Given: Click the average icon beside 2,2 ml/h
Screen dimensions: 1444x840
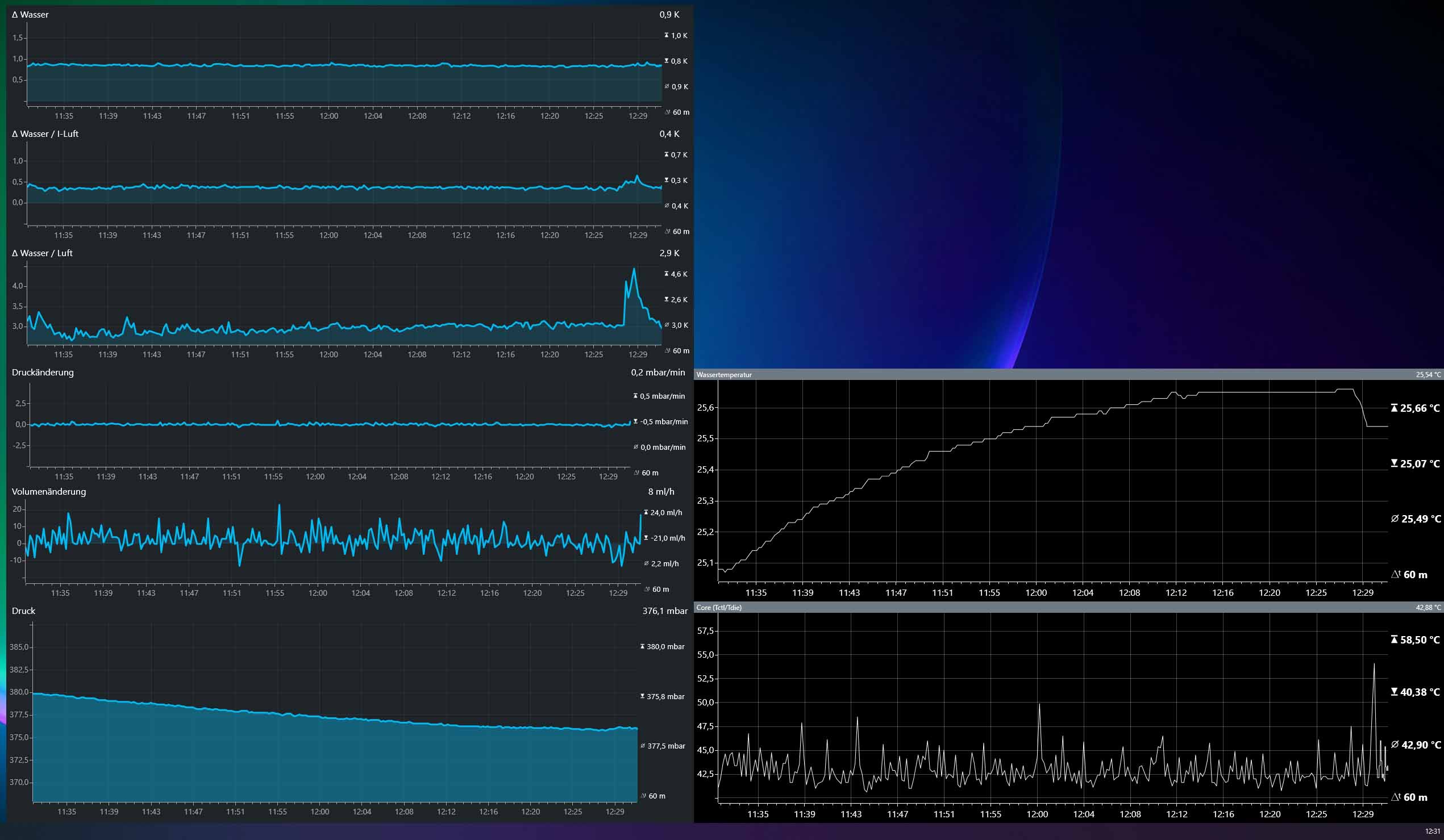Looking at the screenshot, I should pos(646,563).
